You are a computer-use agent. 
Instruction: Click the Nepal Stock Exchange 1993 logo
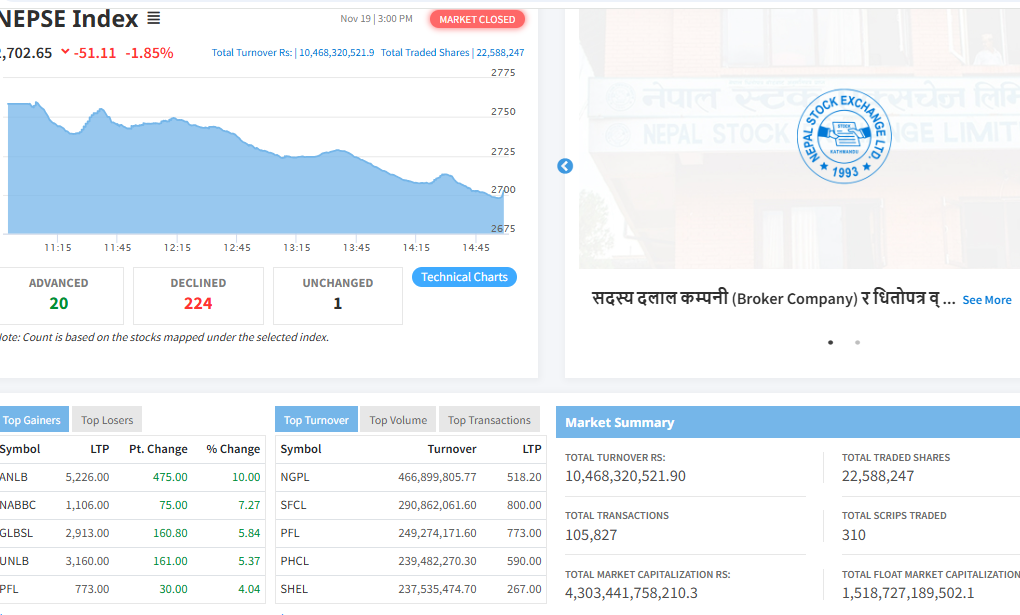(844, 136)
